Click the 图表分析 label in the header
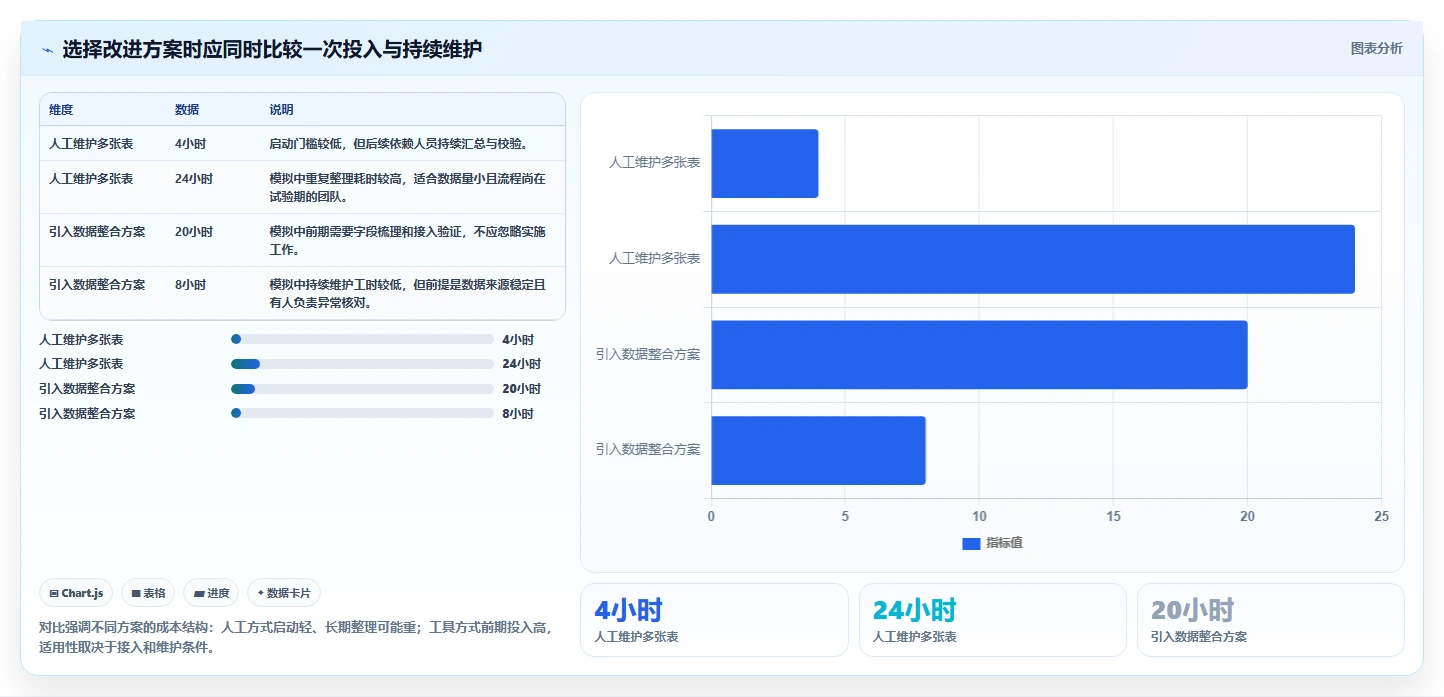This screenshot has height=697, width=1444. [1377, 48]
